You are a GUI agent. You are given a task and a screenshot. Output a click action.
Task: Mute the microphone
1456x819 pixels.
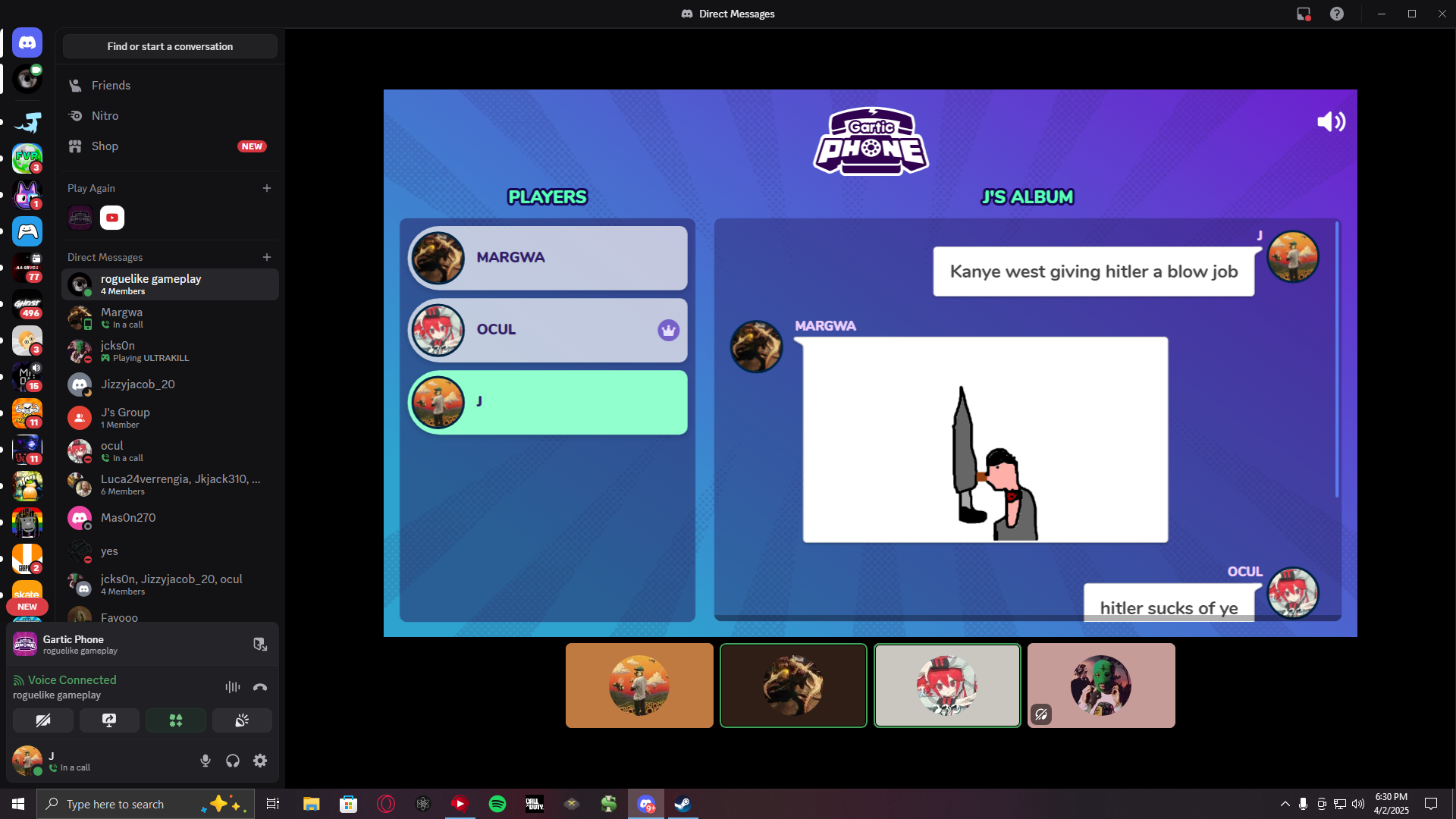point(205,761)
